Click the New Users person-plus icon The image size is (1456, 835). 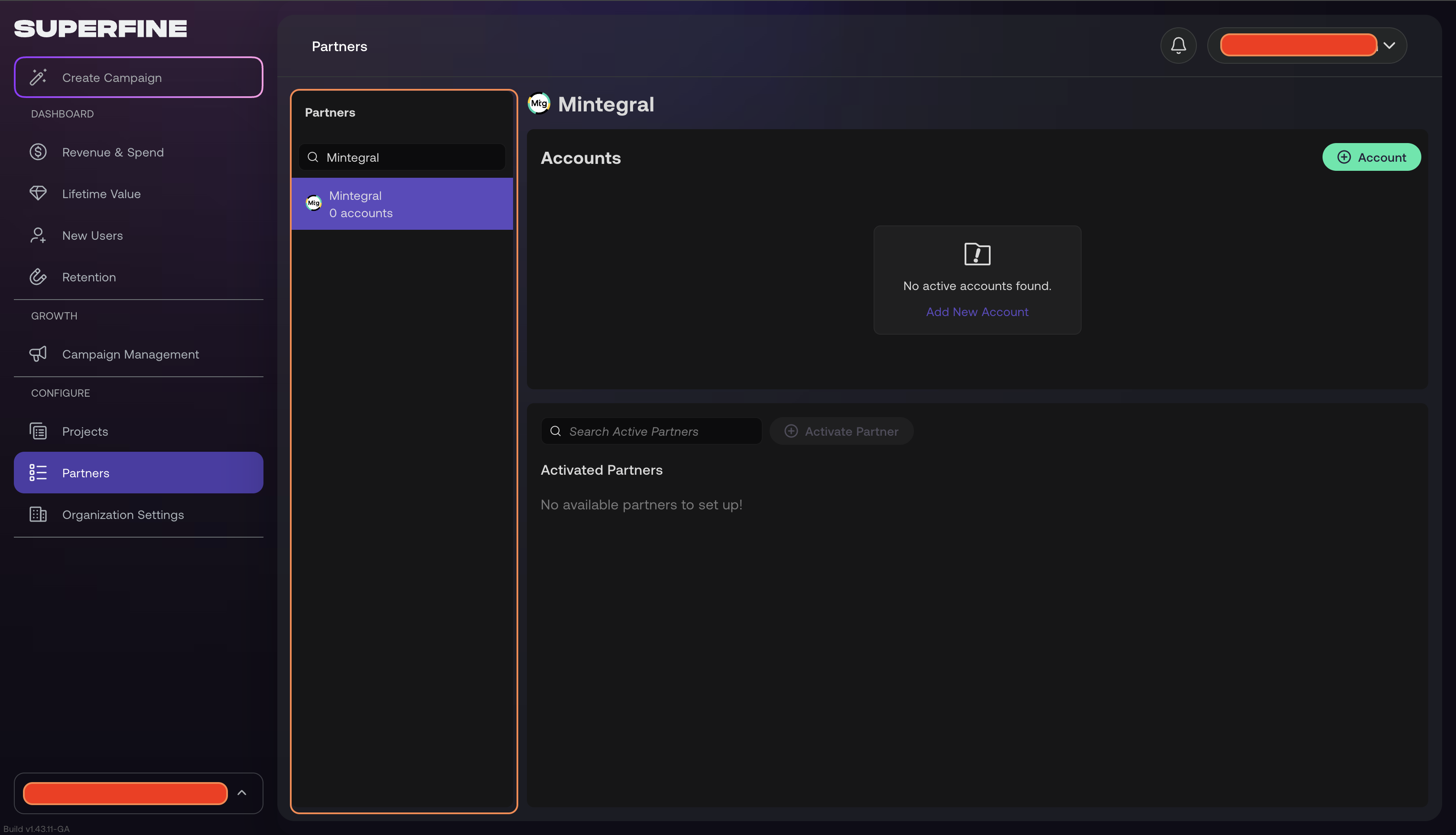point(38,235)
